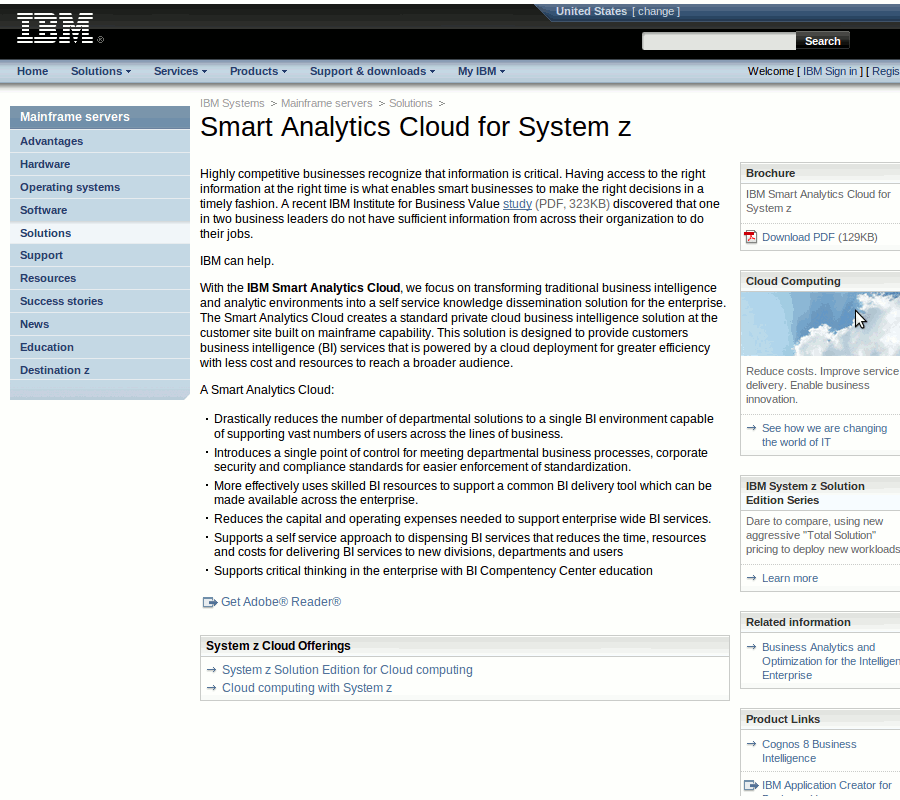Click the Cloud Computing panel heading
900x800 pixels.
point(793,281)
